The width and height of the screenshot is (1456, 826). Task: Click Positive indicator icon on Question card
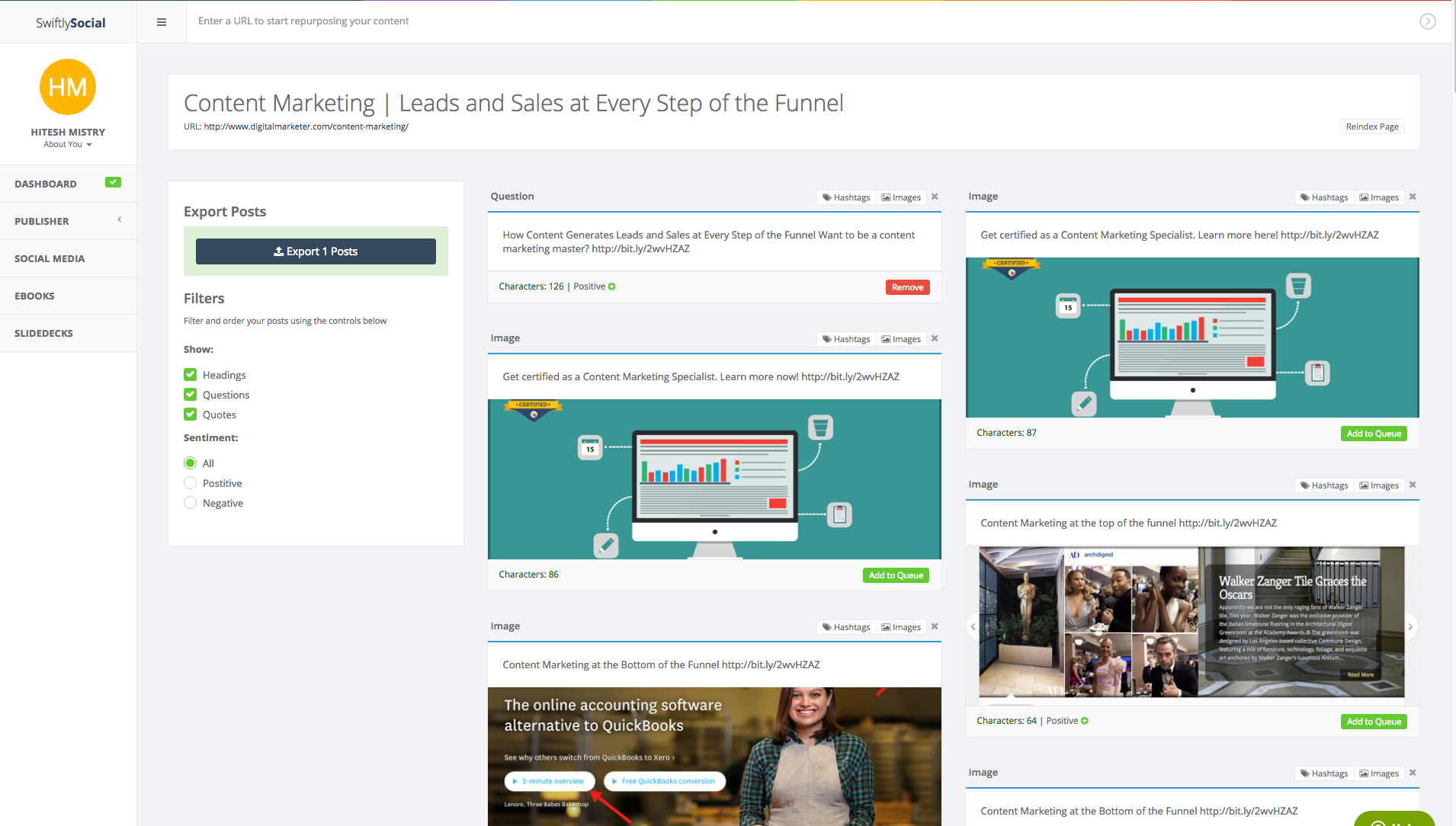coord(611,287)
